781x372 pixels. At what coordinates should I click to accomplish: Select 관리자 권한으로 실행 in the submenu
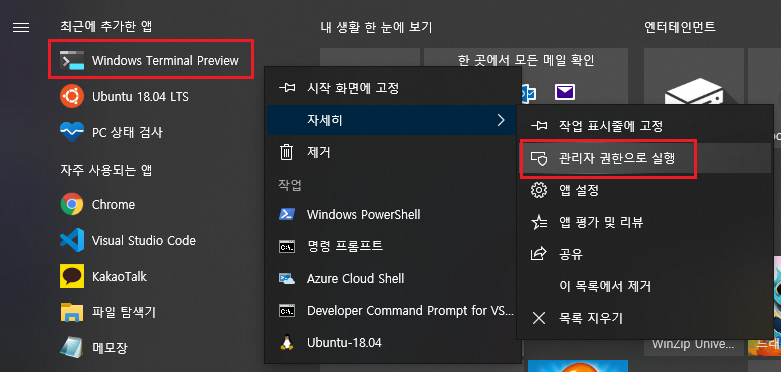pyautogui.click(x=645, y=158)
